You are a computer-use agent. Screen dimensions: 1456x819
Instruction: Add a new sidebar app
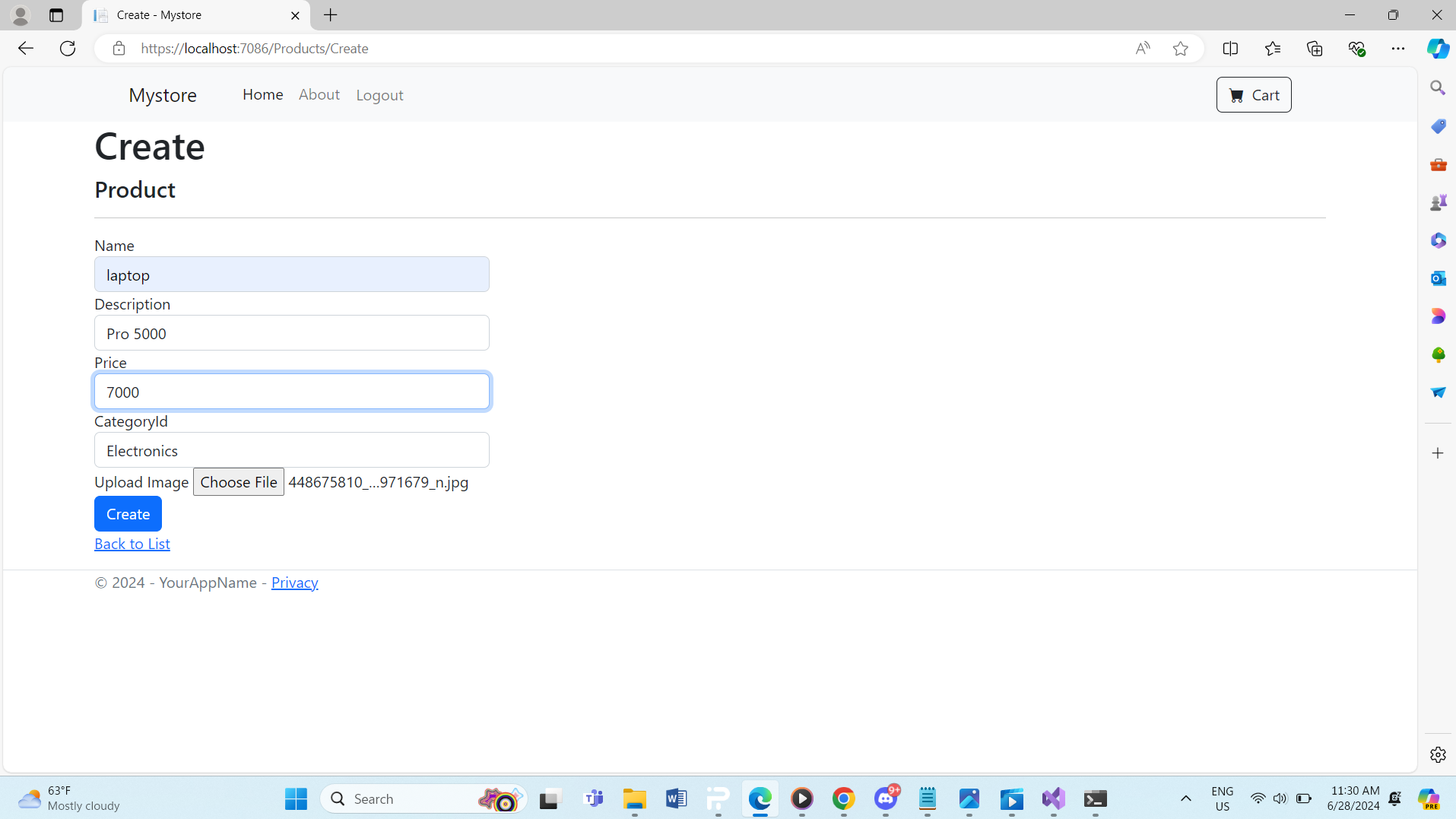point(1438,453)
